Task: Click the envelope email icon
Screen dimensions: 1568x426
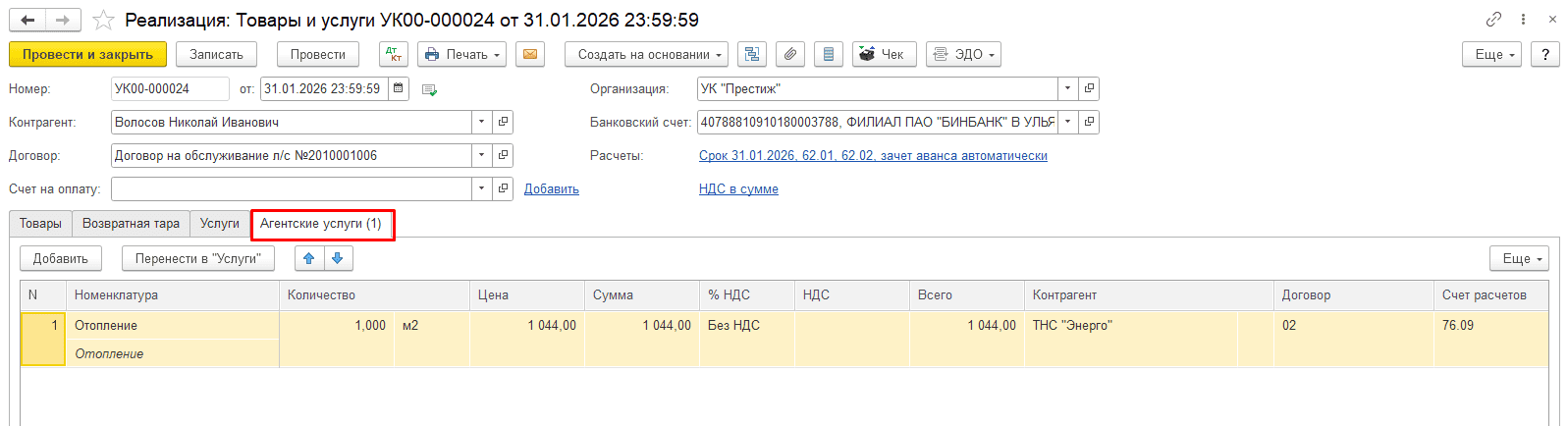Action: tap(530, 55)
